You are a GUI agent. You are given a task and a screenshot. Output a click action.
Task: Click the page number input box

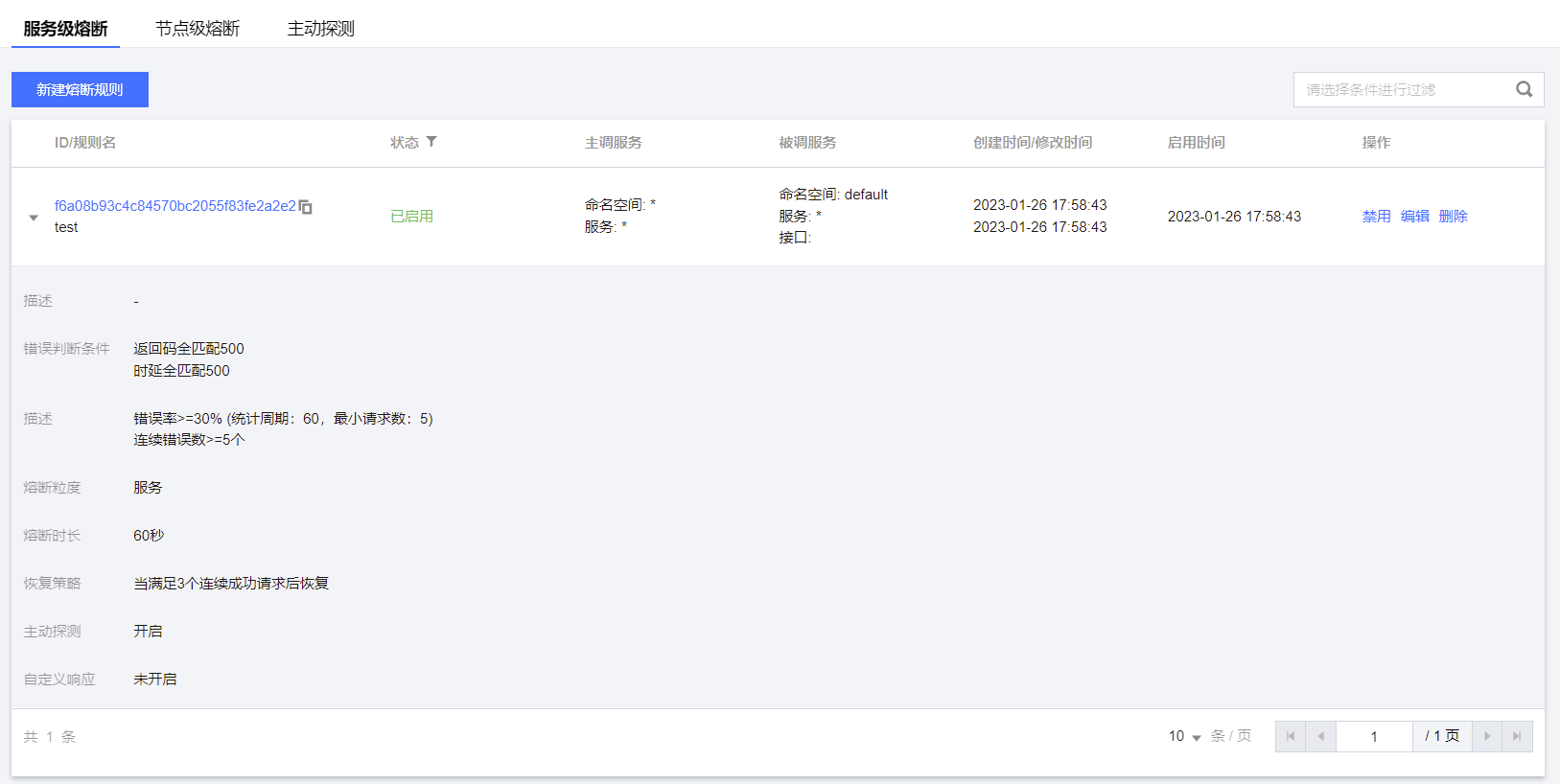tap(1373, 736)
